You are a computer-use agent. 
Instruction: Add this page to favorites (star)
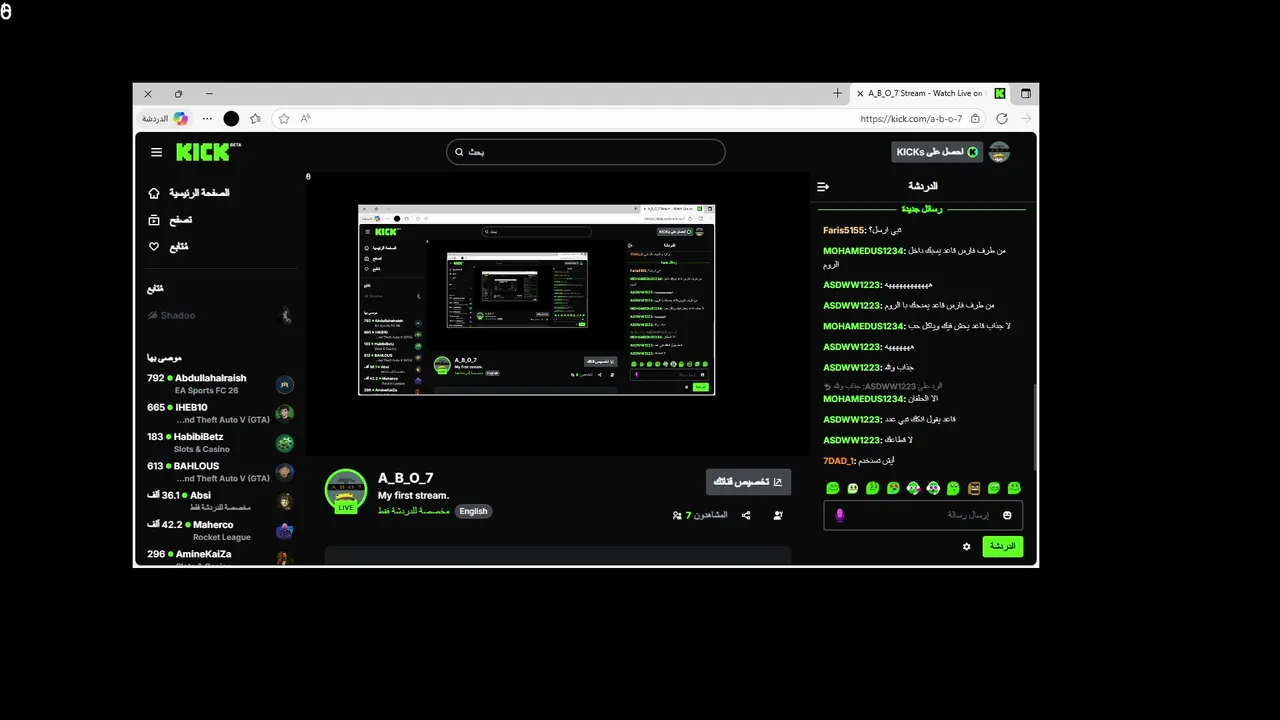(x=284, y=118)
